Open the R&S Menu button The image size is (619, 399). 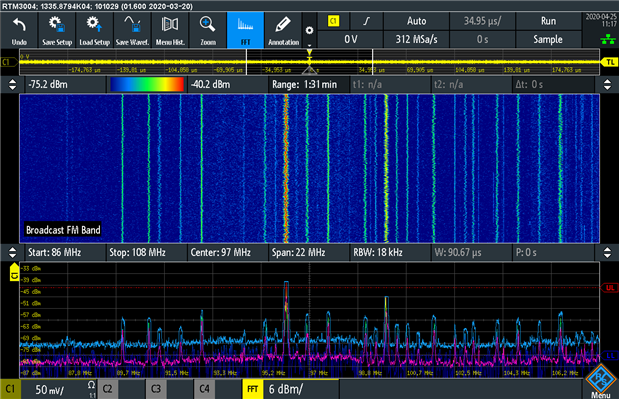(600, 382)
